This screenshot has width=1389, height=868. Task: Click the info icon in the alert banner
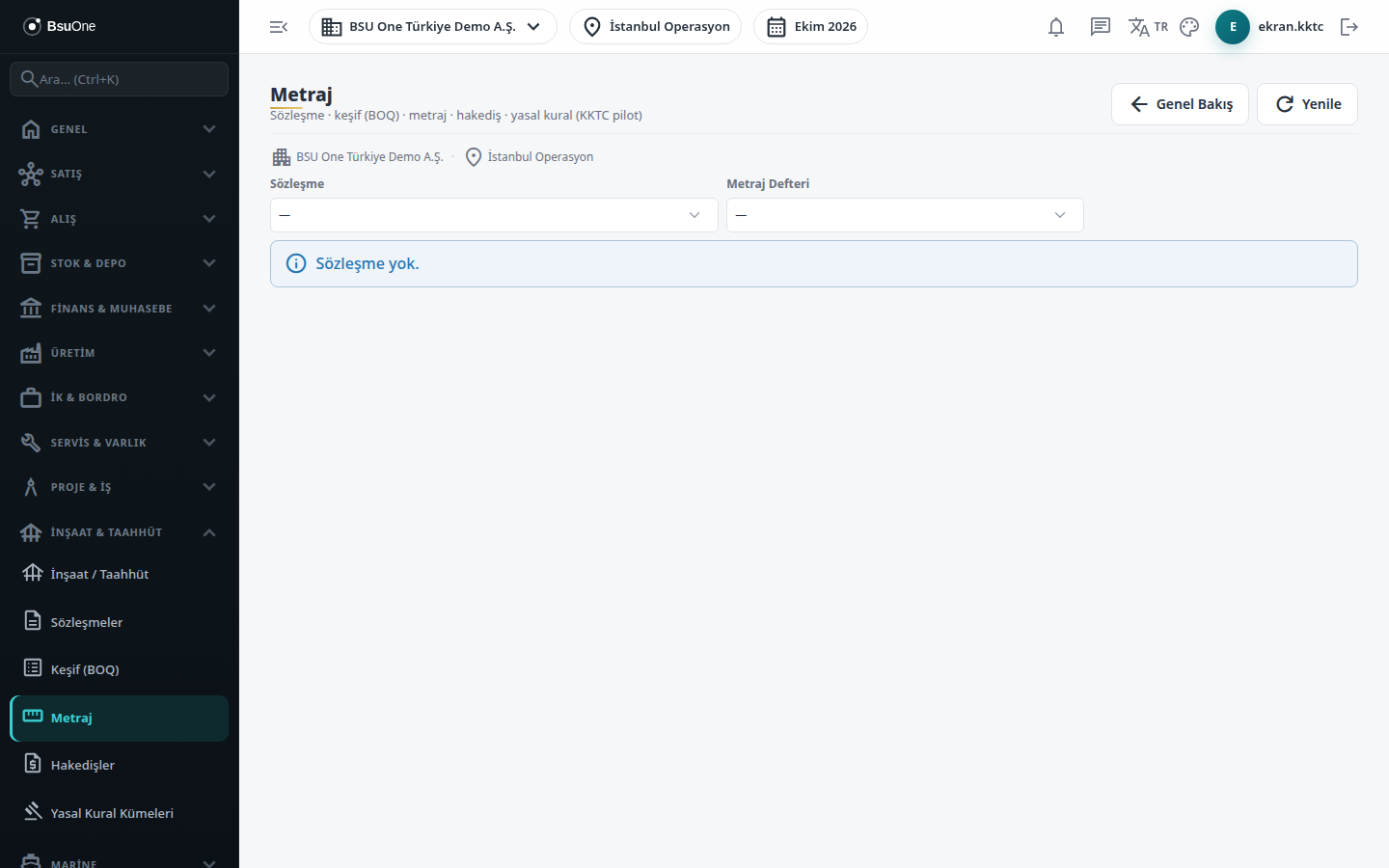296,263
